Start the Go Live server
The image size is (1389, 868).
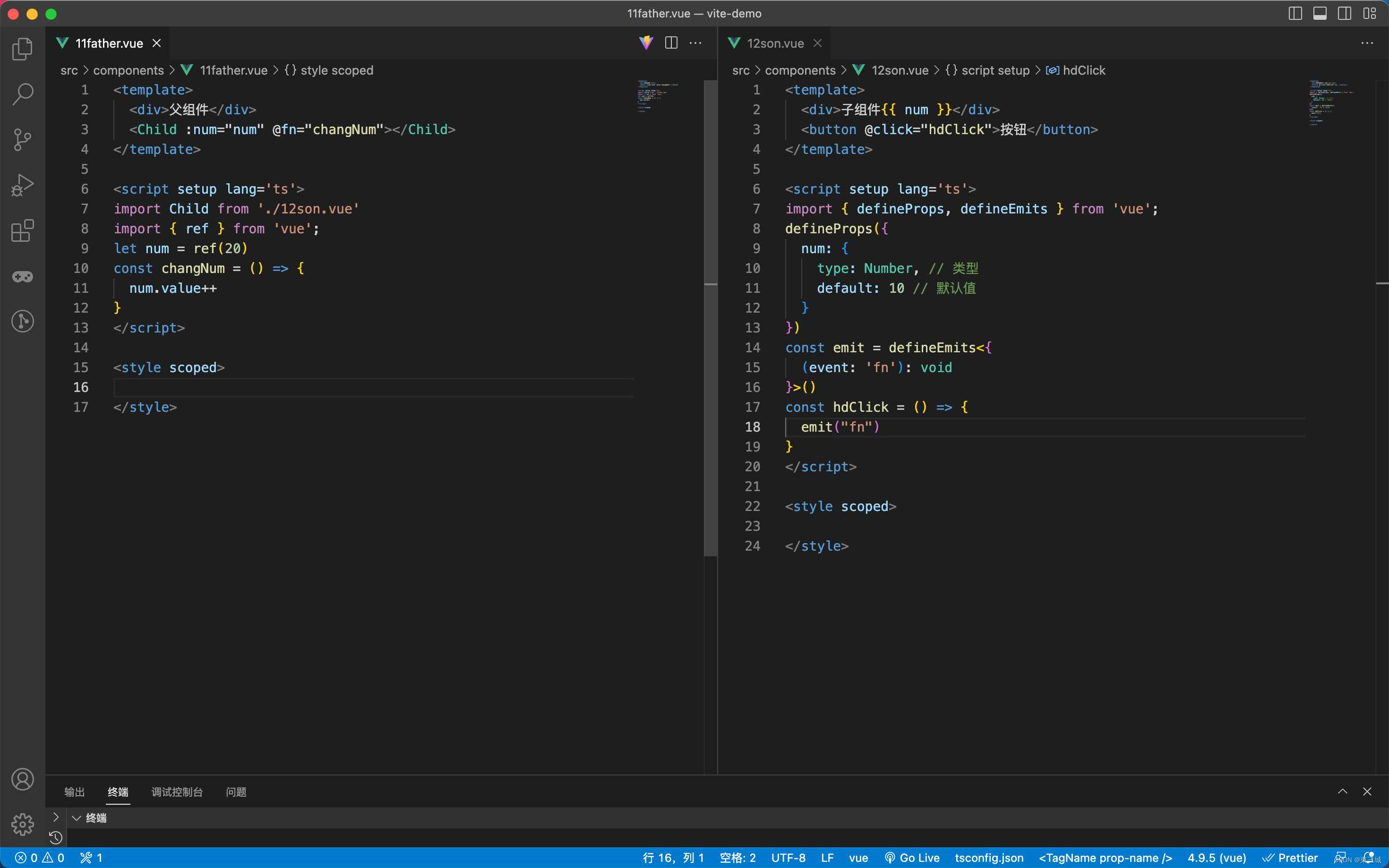(x=912, y=858)
